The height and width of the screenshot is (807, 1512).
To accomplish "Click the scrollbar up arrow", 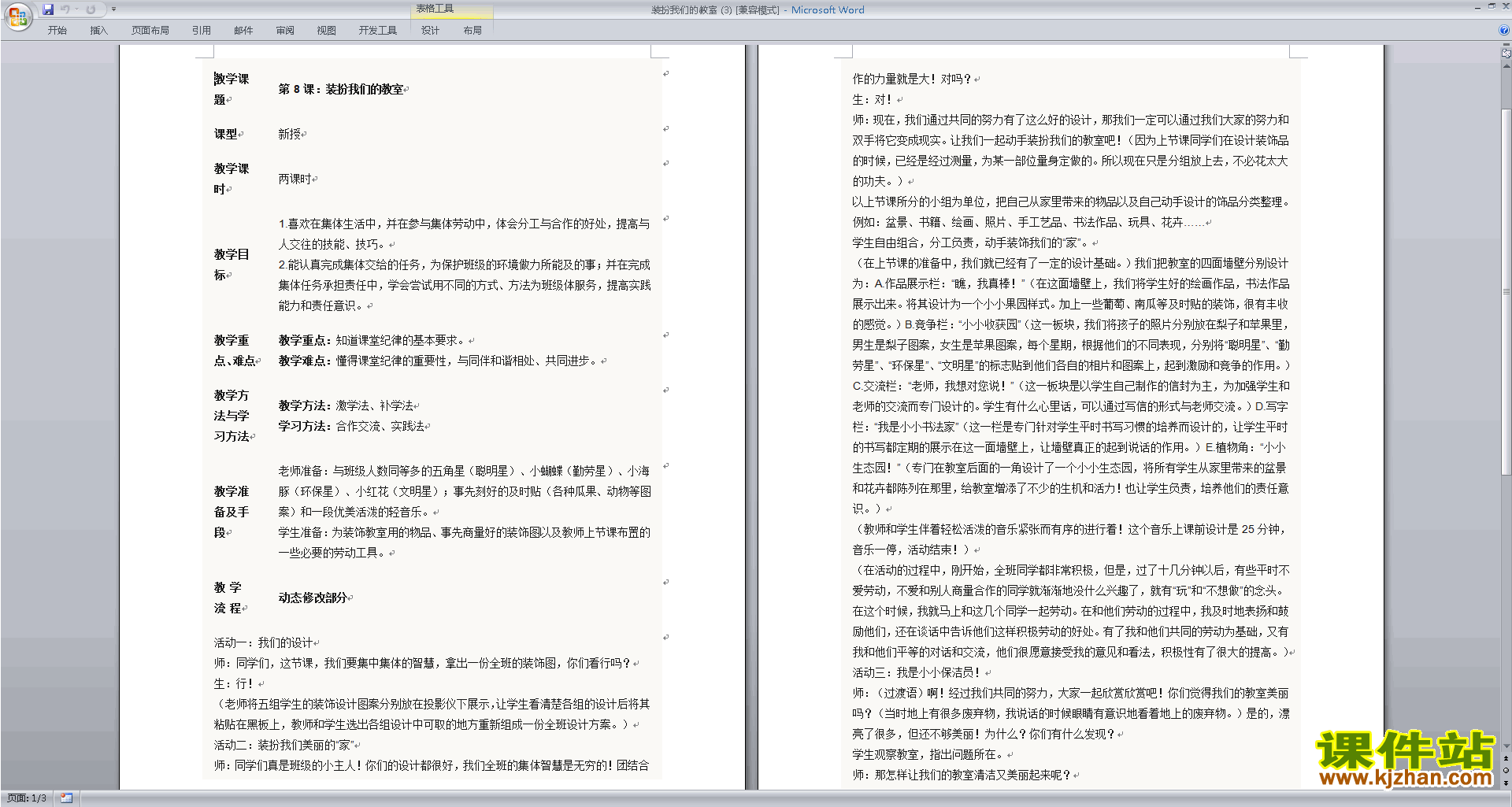I will point(1506,66).
